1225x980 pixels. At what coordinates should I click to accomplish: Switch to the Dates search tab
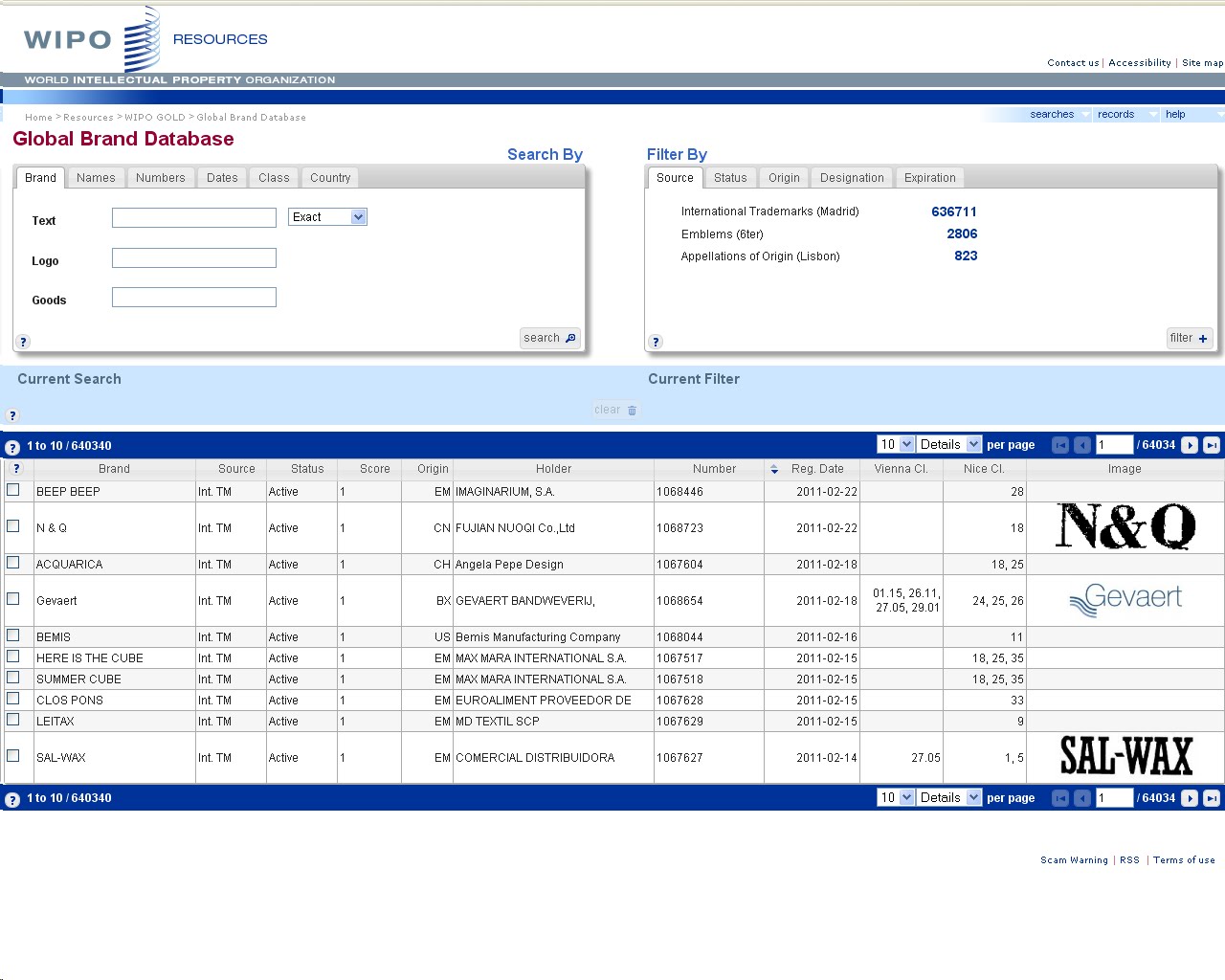click(x=222, y=177)
